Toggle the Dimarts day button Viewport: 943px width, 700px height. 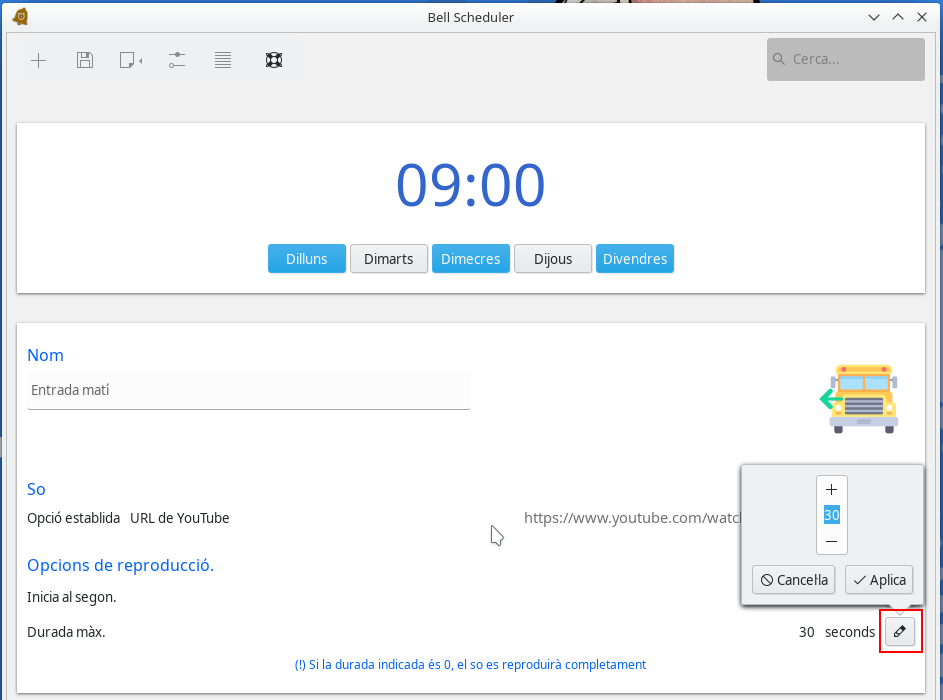[x=388, y=259]
